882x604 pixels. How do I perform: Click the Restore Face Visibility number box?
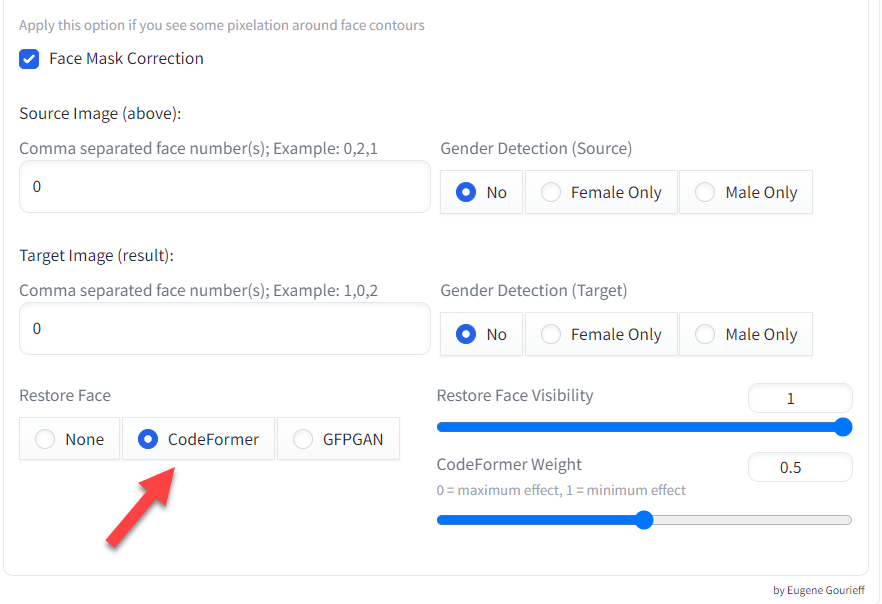click(x=799, y=398)
